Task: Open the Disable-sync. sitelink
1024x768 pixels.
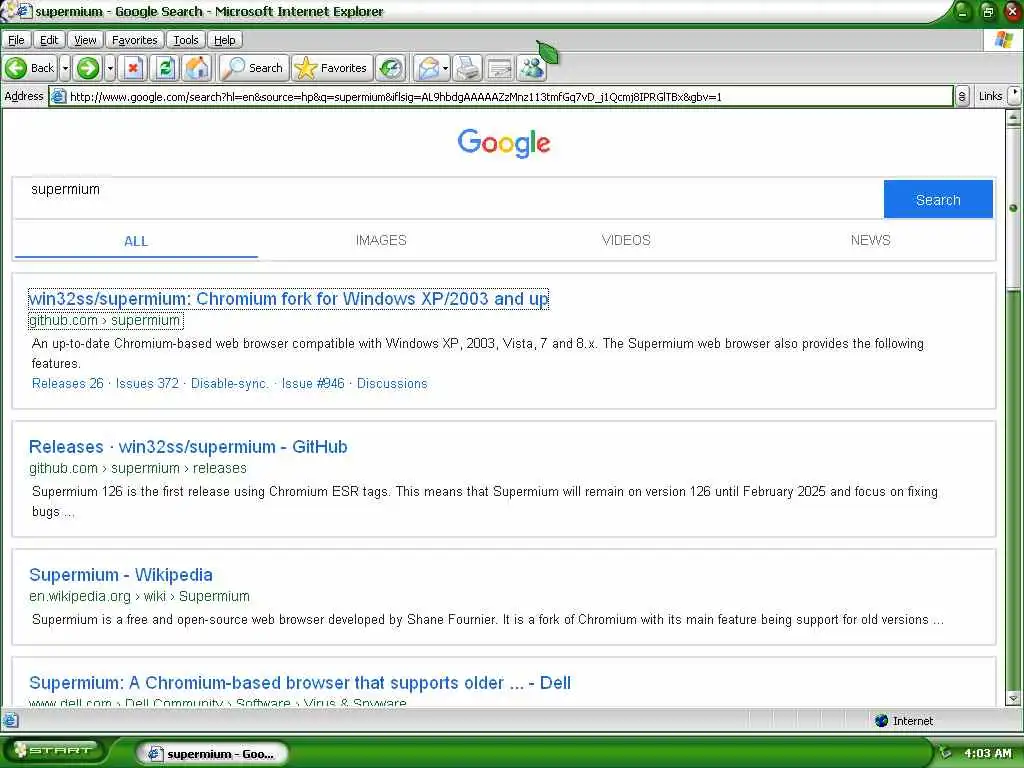Action: (230, 383)
